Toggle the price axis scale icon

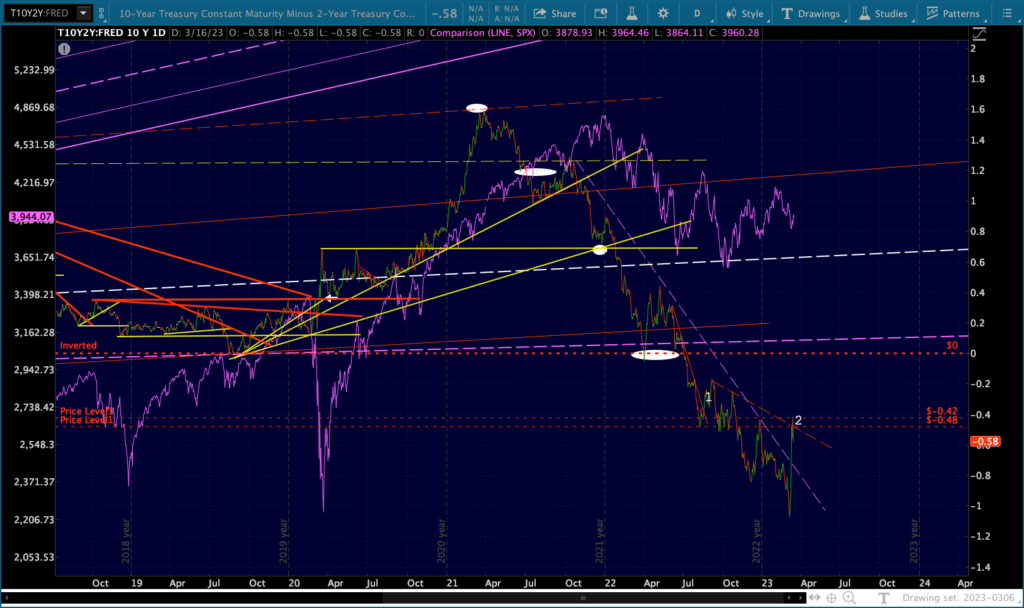[979, 33]
